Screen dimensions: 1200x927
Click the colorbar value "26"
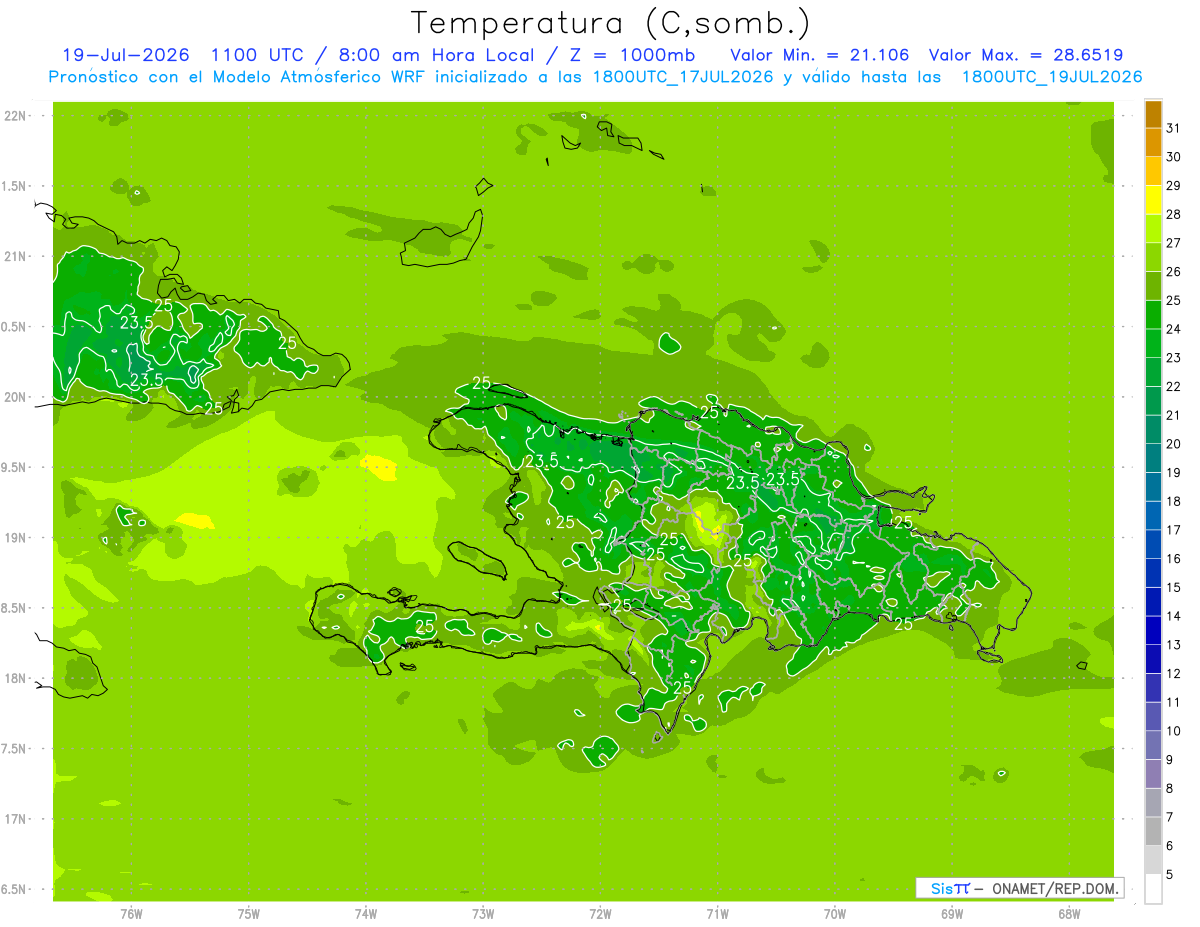(1174, 271)
